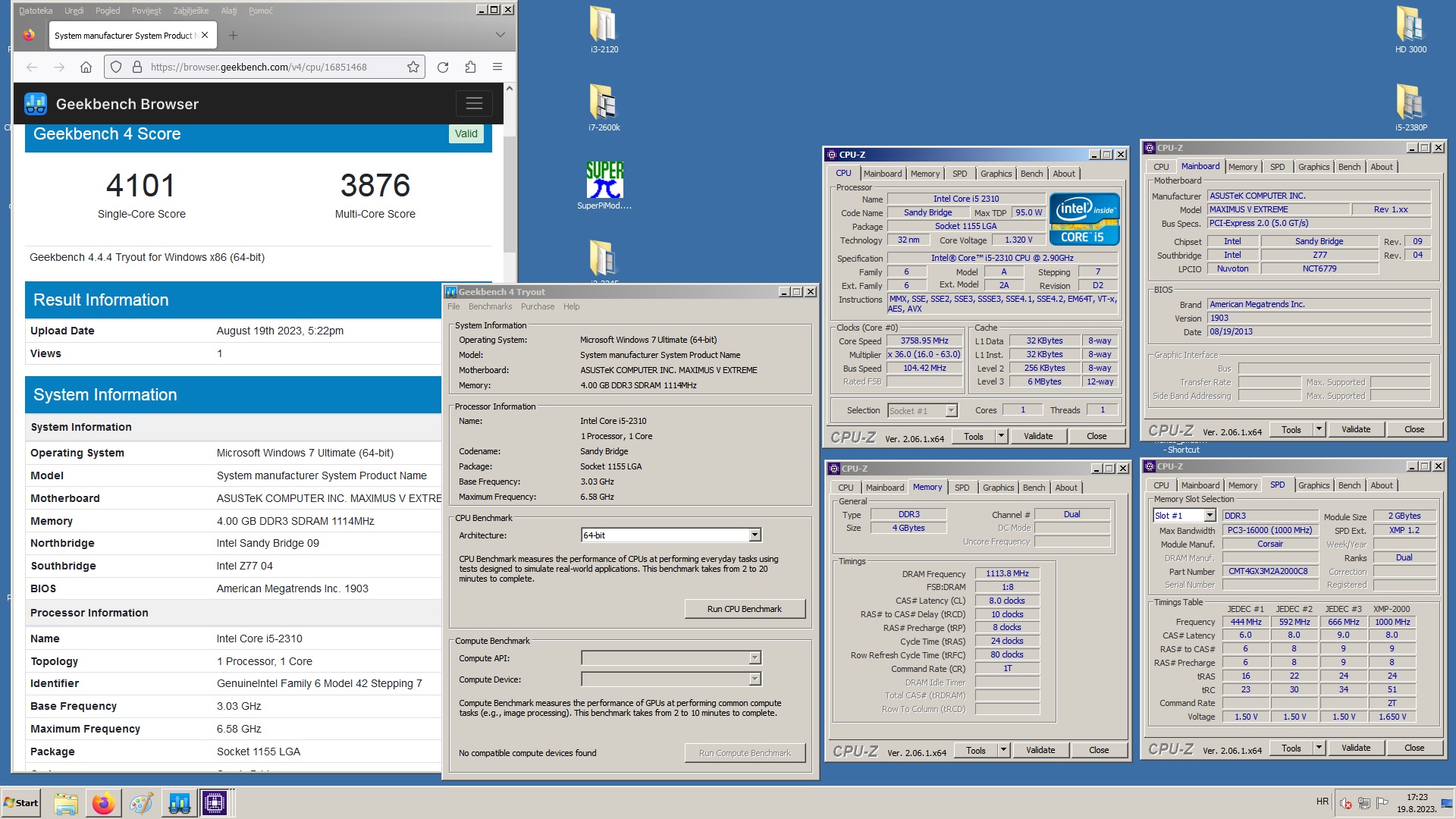Click the HR language indicator in tray

(1323, 802)
